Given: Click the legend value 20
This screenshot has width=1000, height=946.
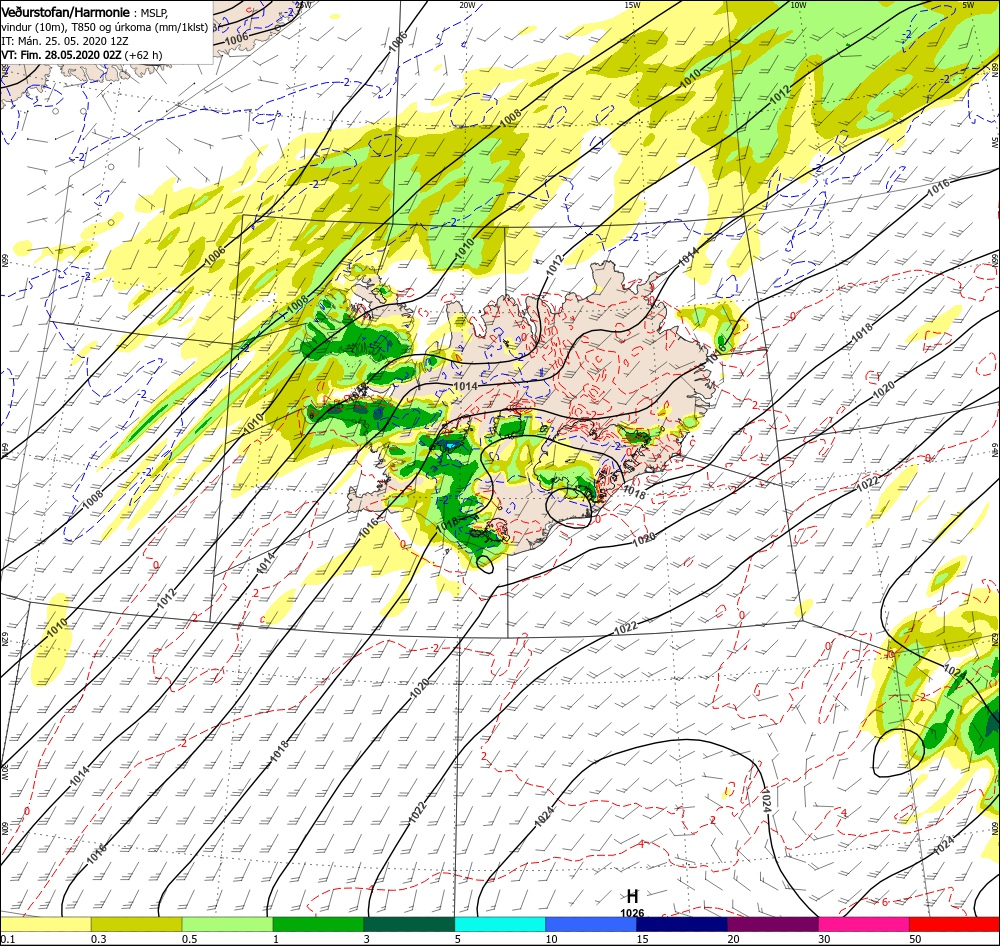Looking at the screenshot, I should pyautogui.click(x=733, y=939).
